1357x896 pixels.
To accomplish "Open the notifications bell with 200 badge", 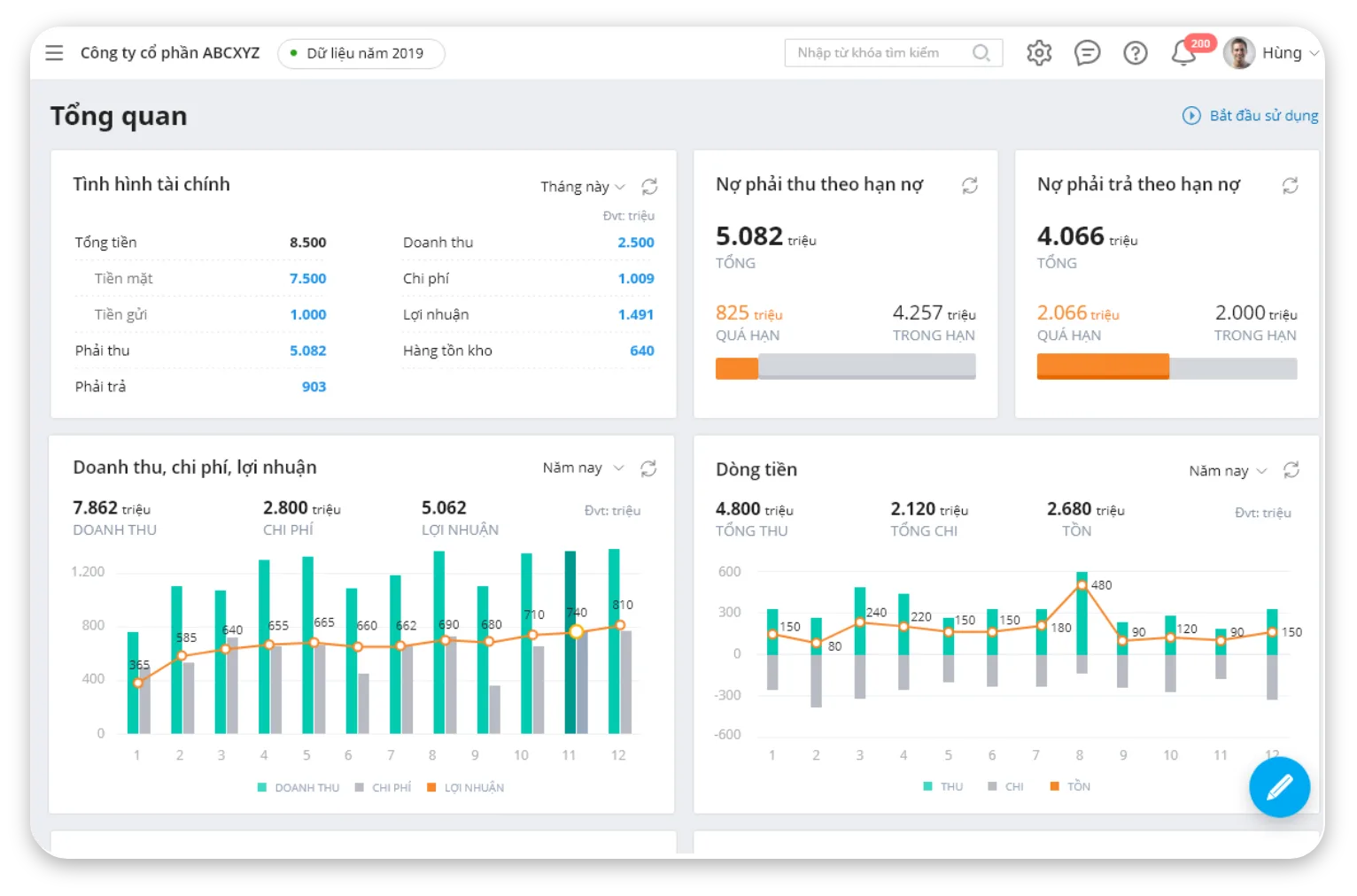I will point(1184,53).
